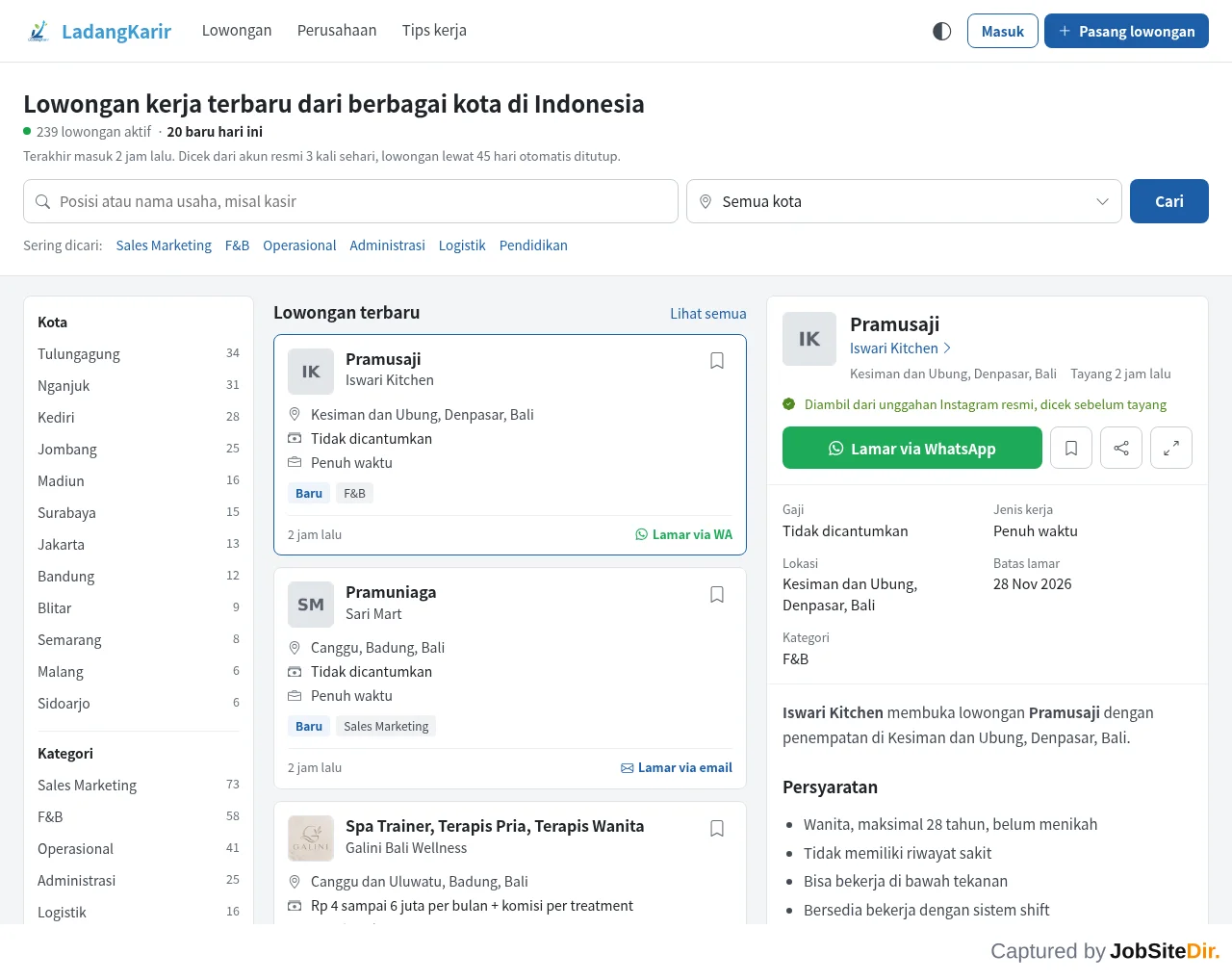Open Iswari Kitchen company link
The height and width of the screenshot is (980, 1232).
coord(901,348)
